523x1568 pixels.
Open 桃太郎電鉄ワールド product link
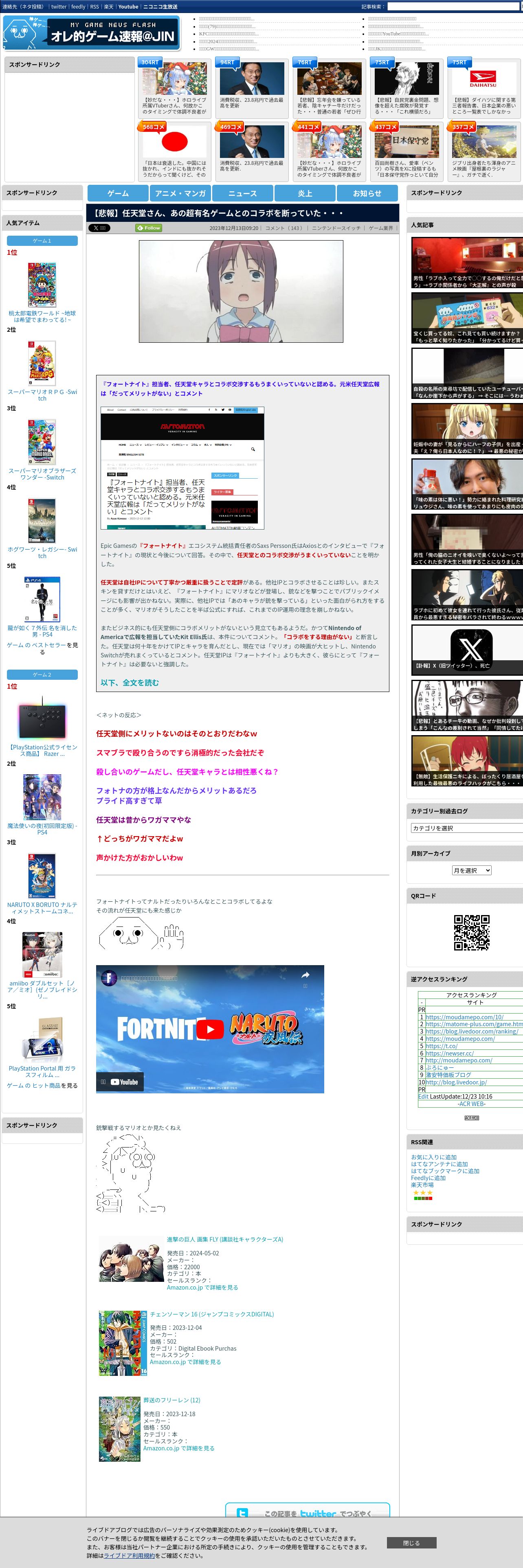(x=42, y=317)
